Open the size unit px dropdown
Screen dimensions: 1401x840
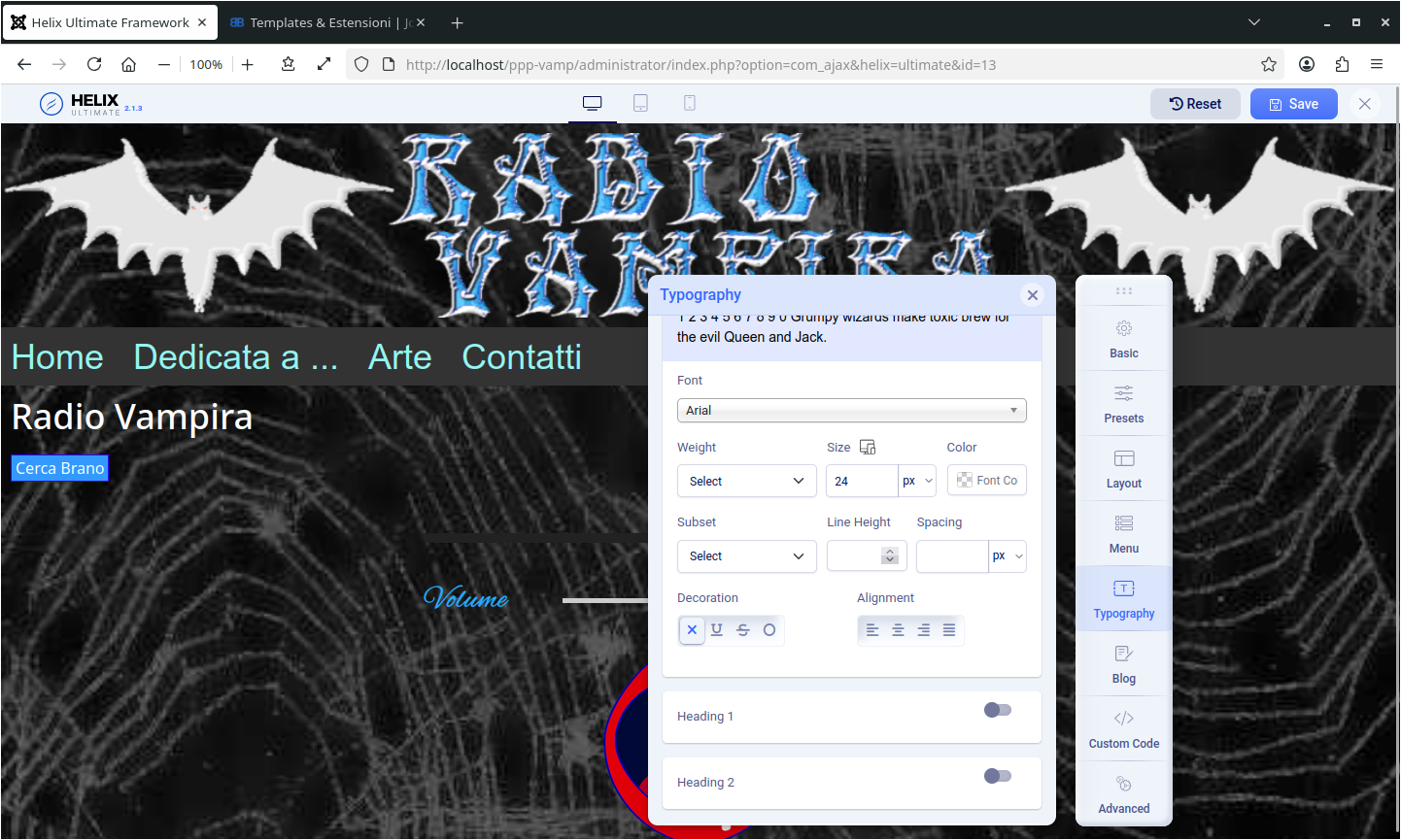(x=917, y=481)
